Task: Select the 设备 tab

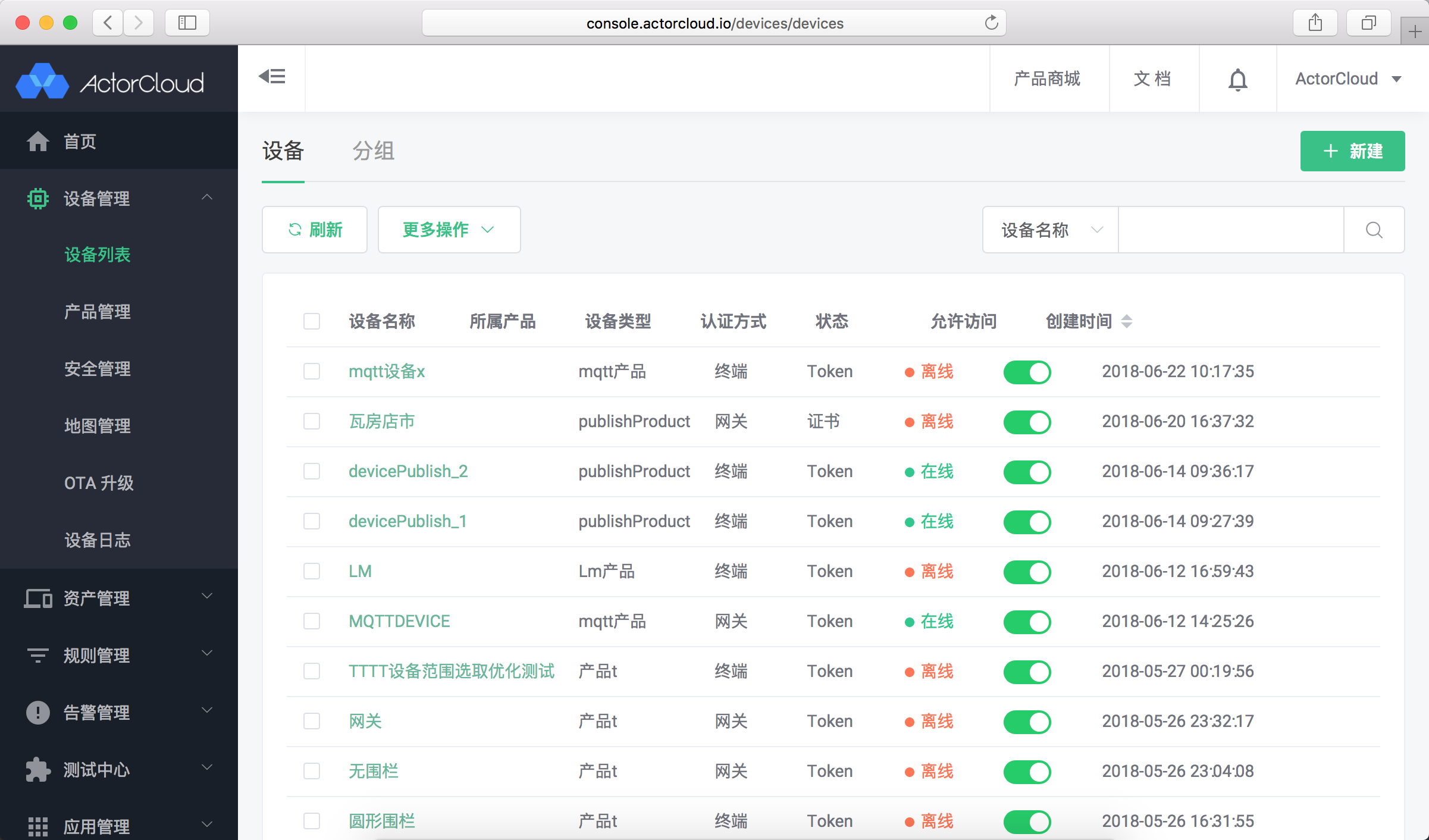Action: point(283,151)
